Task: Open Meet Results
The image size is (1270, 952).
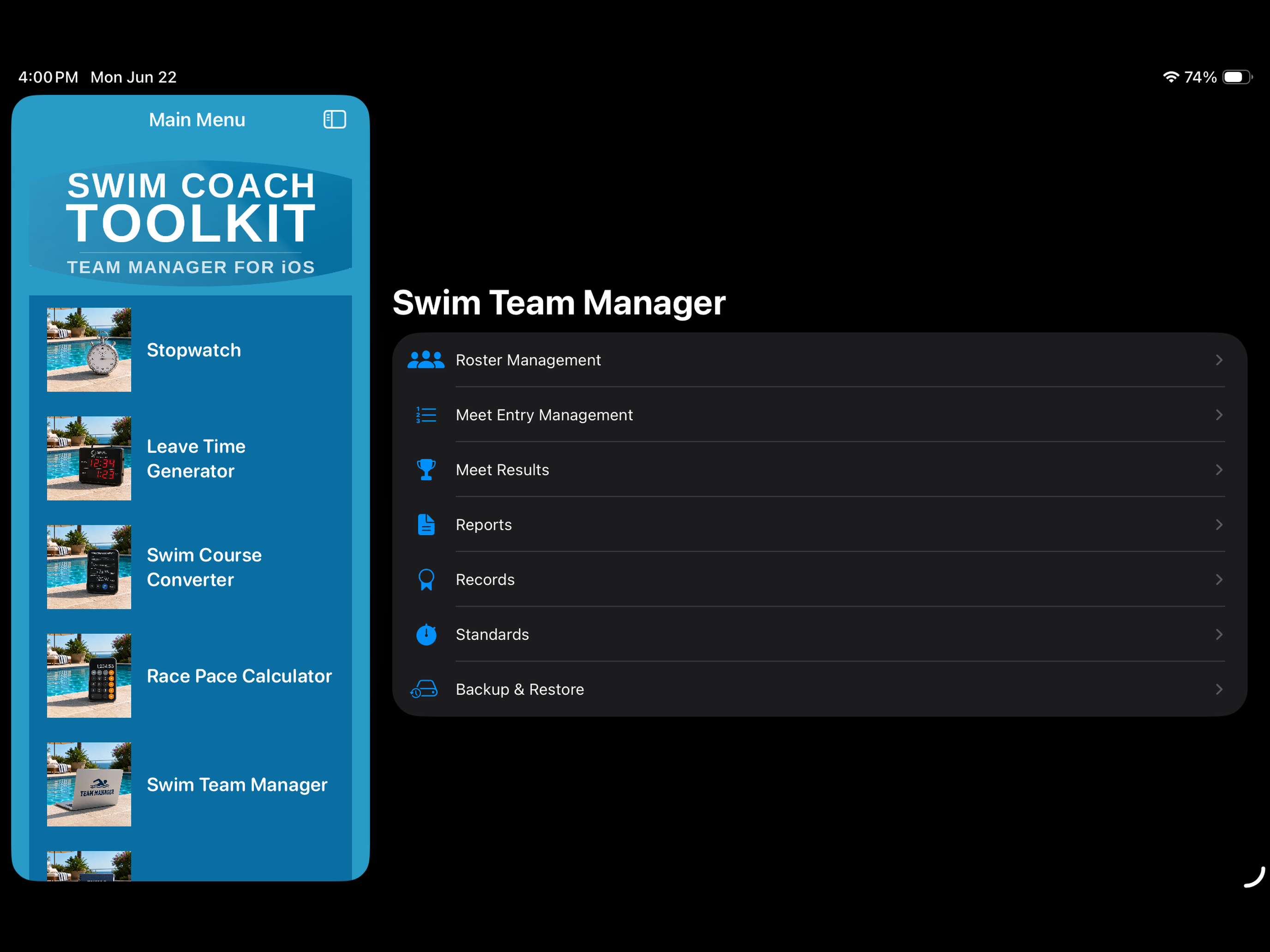Action: 820,470
